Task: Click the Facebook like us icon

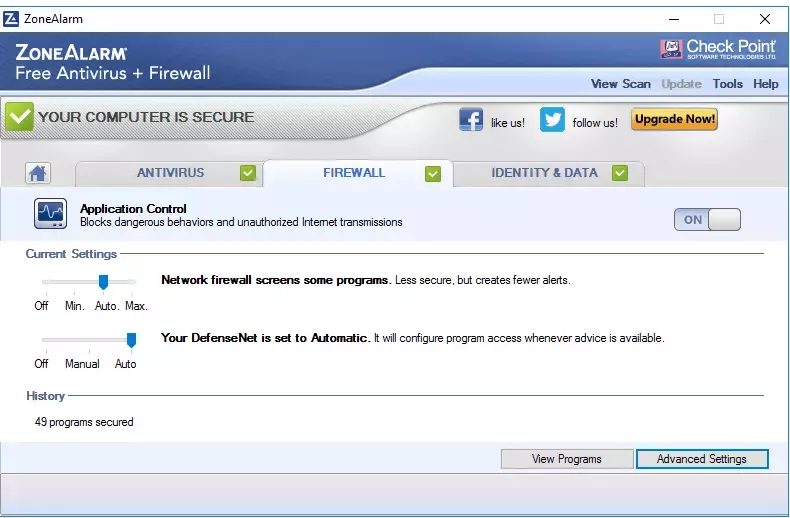Action: 471,120
